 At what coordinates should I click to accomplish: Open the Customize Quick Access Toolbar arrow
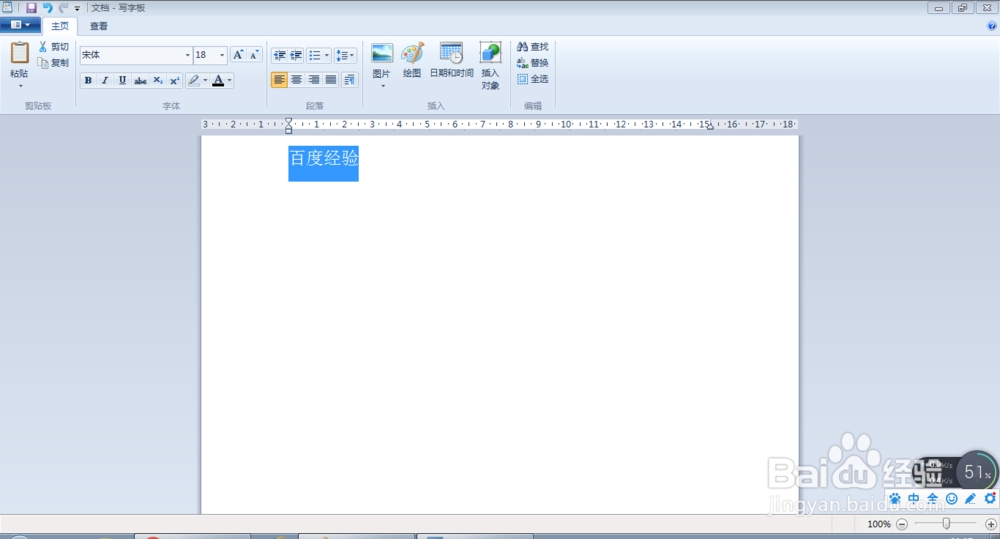(77, 8)
